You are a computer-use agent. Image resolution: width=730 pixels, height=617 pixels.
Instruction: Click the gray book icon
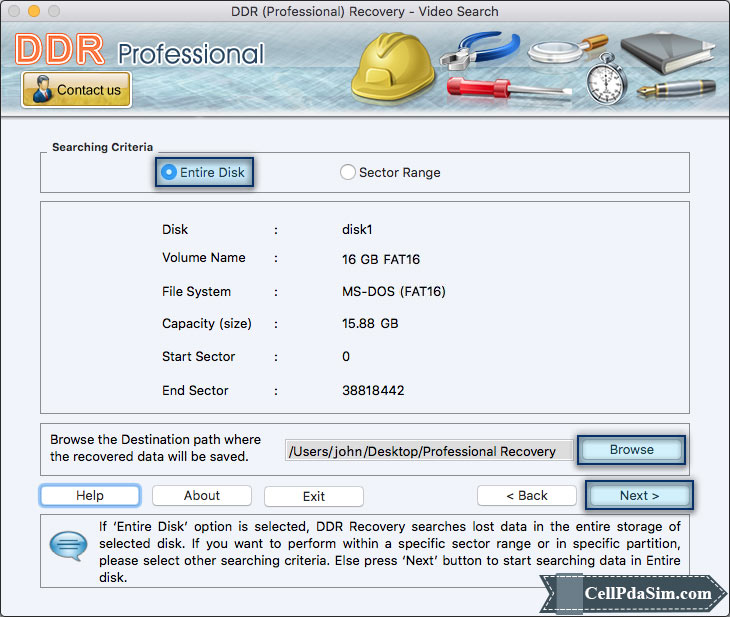[x=668, y=52]
